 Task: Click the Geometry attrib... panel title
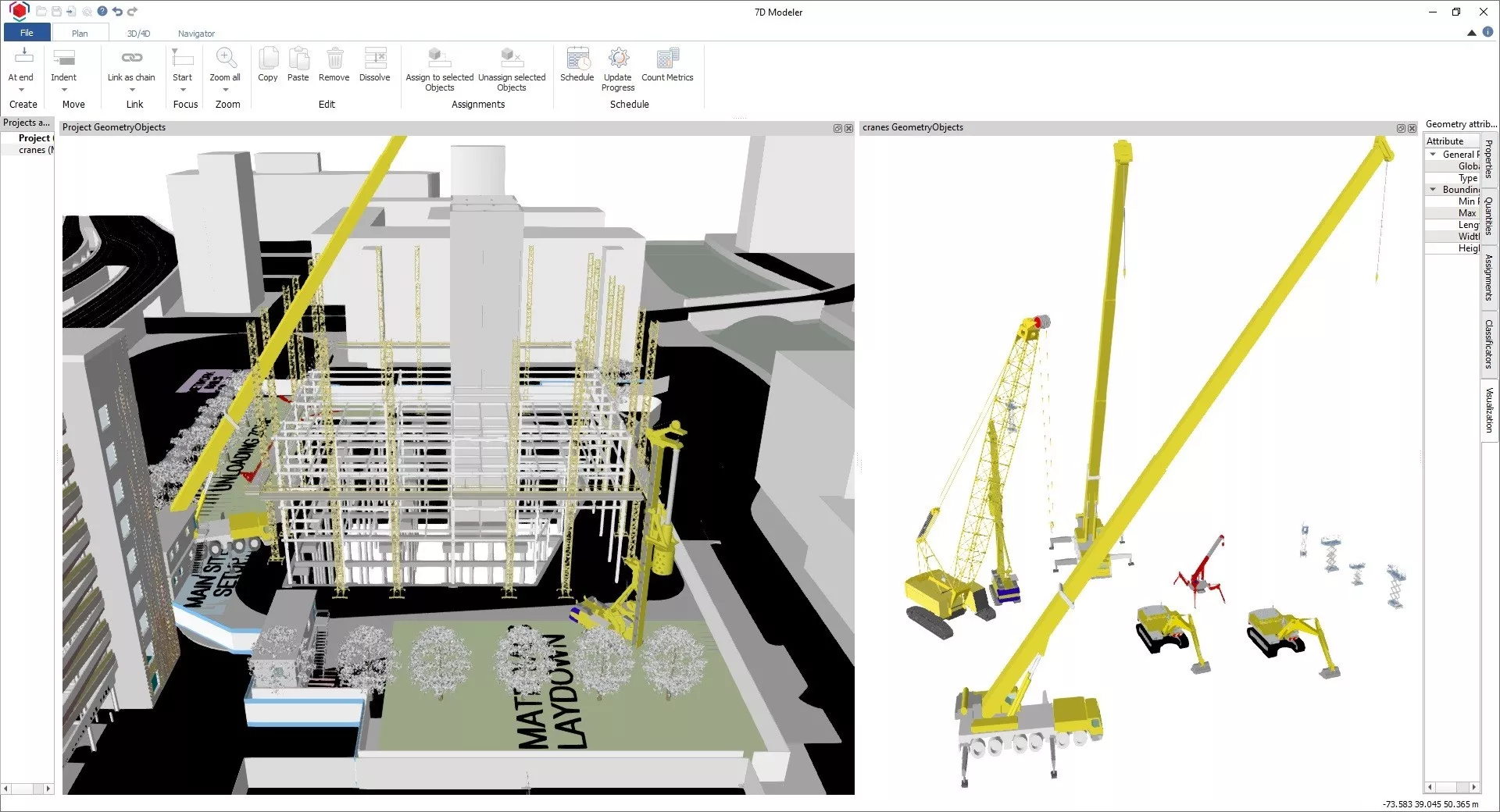click(x=1460, y=124)
